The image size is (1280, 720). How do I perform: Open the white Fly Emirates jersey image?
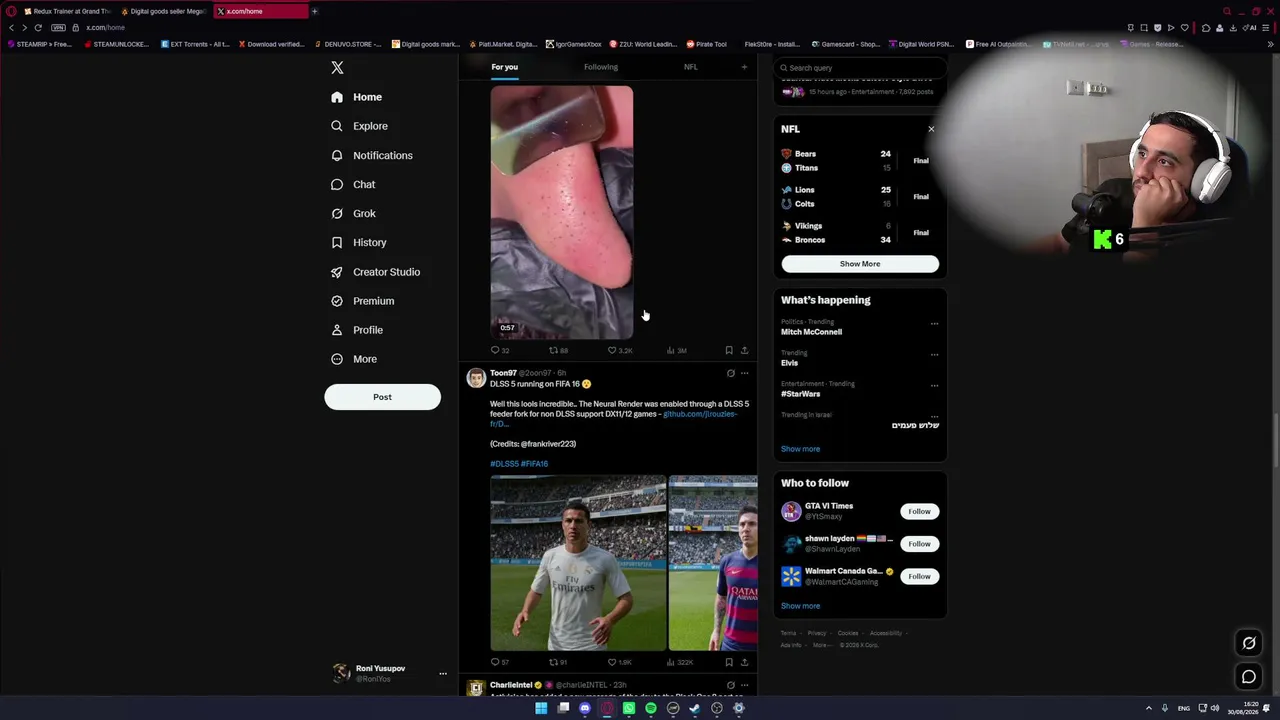(578, 563)
